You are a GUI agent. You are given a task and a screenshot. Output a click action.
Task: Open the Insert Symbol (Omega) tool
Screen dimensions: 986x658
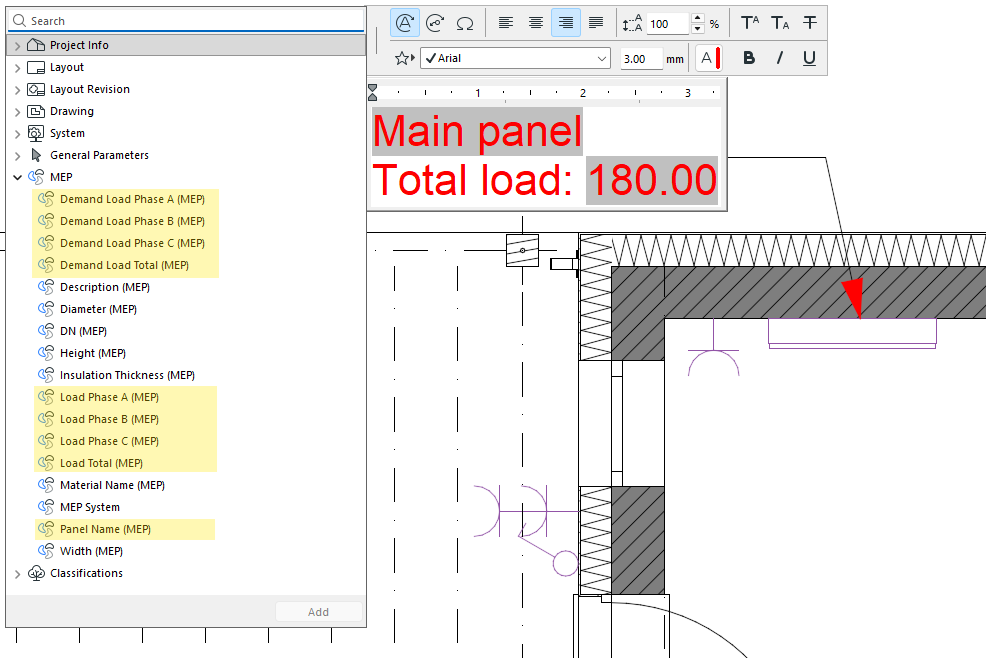tap(465, 24)
